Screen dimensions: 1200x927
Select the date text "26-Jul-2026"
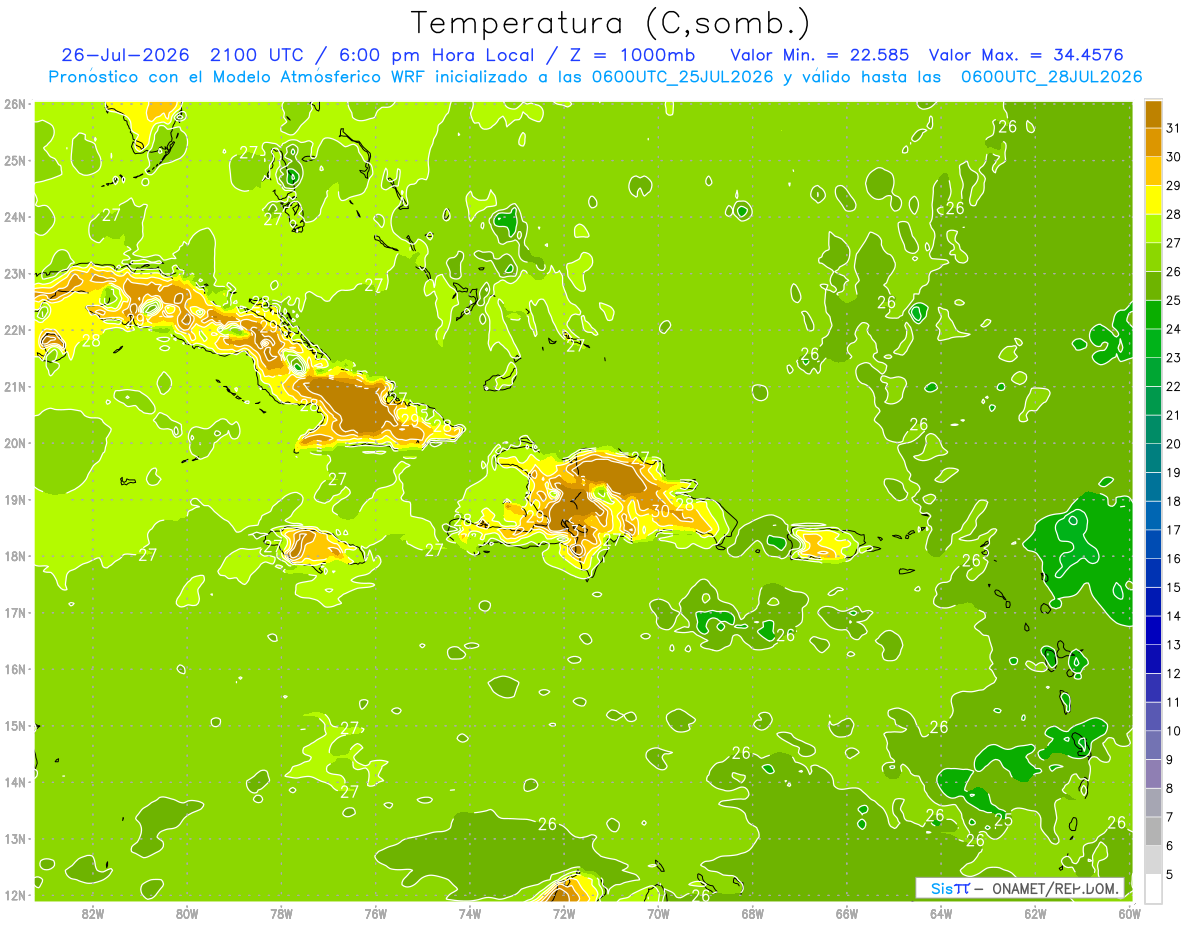point(125,55)
